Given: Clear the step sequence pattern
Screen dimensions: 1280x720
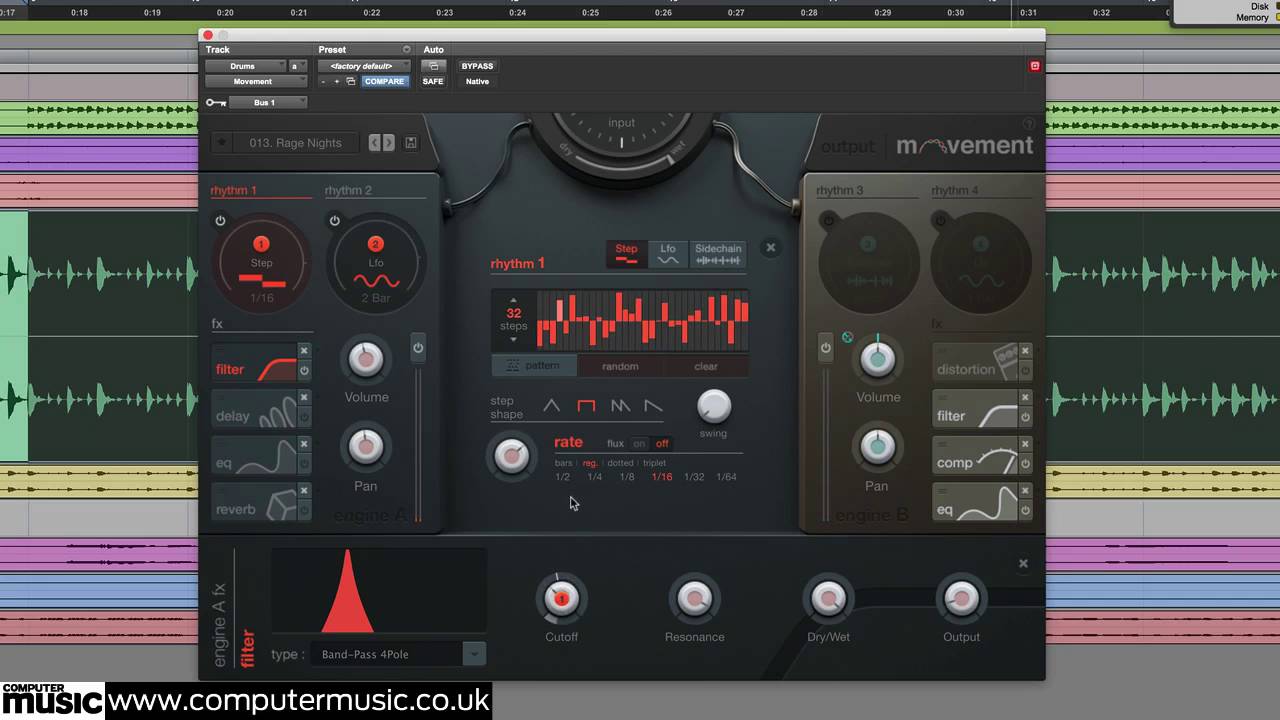Looking at the screenshot, I should click(706, 366).
